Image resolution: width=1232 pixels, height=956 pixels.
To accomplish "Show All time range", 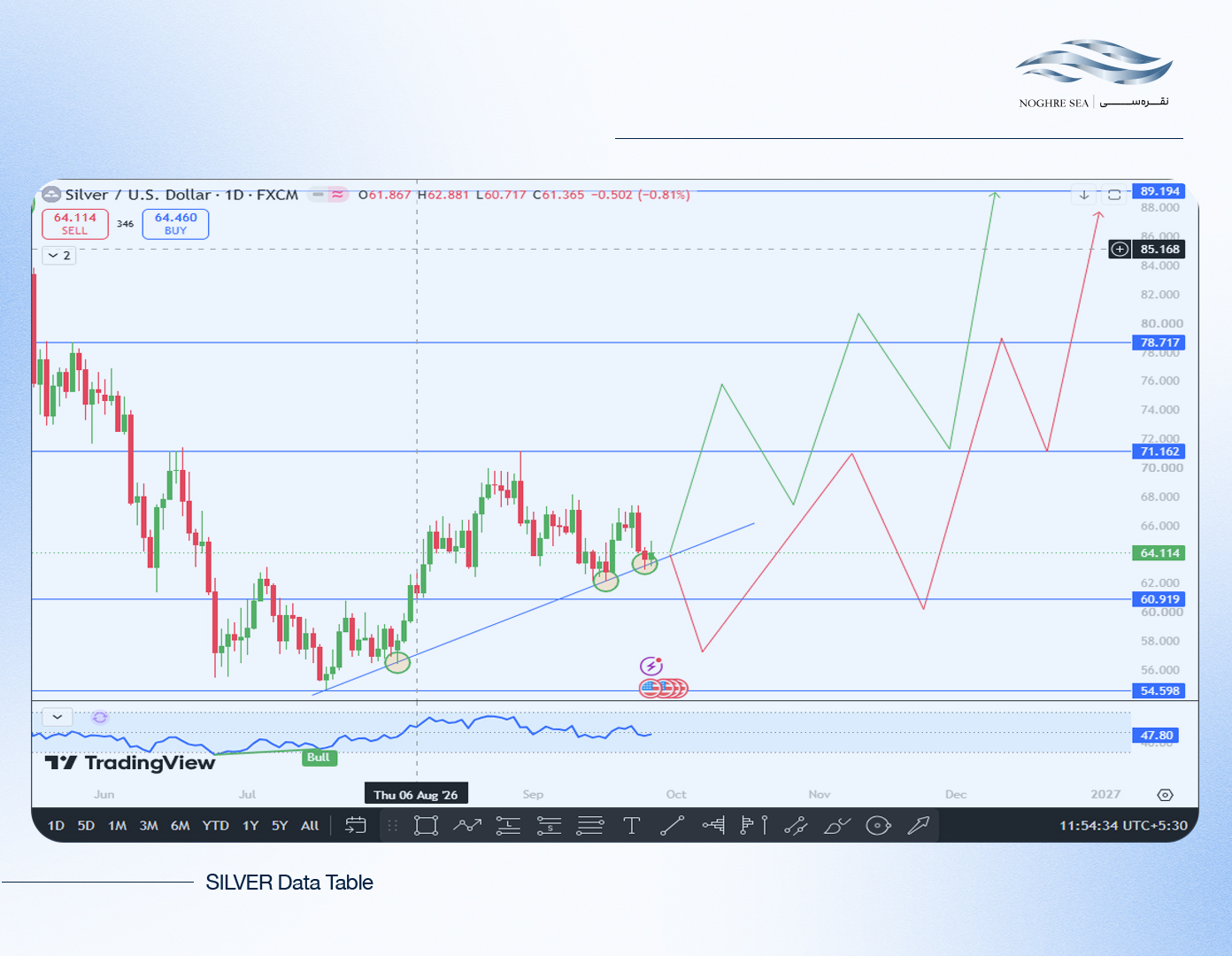I will pos(310,826).
